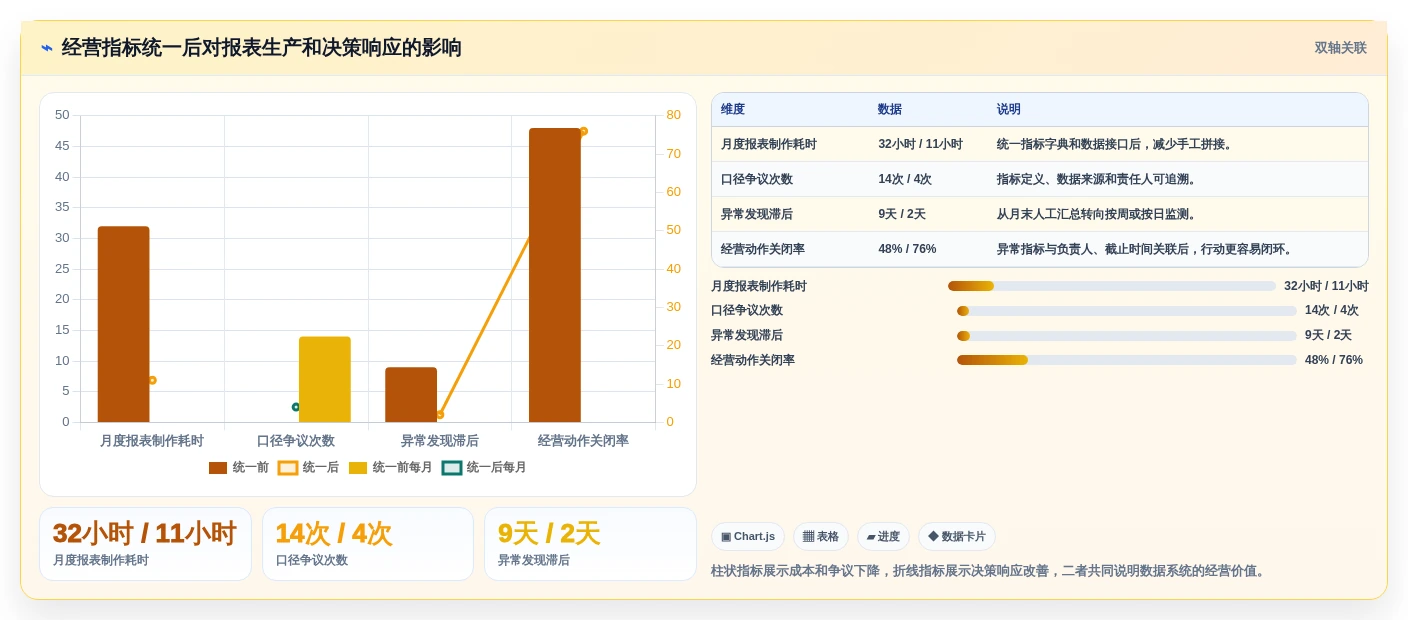
Task: Click x-axis label 口径争议次数
Action: 296,441
